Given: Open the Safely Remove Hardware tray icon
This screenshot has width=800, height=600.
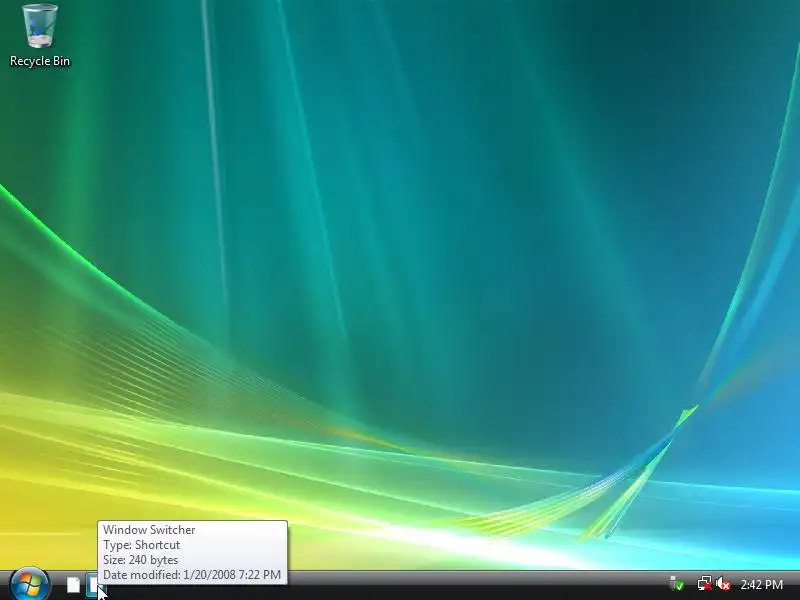Looking at the screenshot, I should click(x=677, y=584).
